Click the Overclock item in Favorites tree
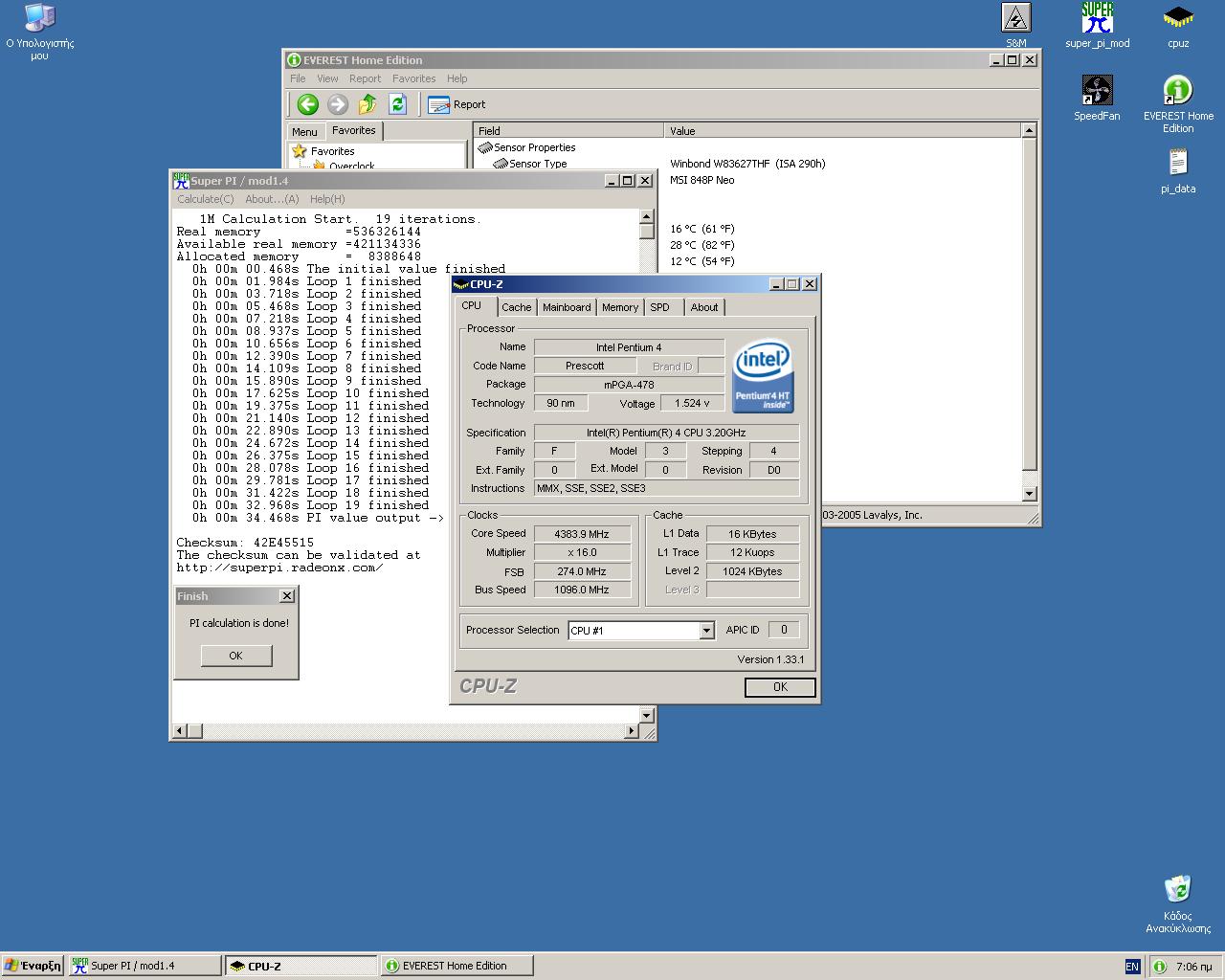The width and height of the screenshot is (1225, 980). [x=352, y=167]
